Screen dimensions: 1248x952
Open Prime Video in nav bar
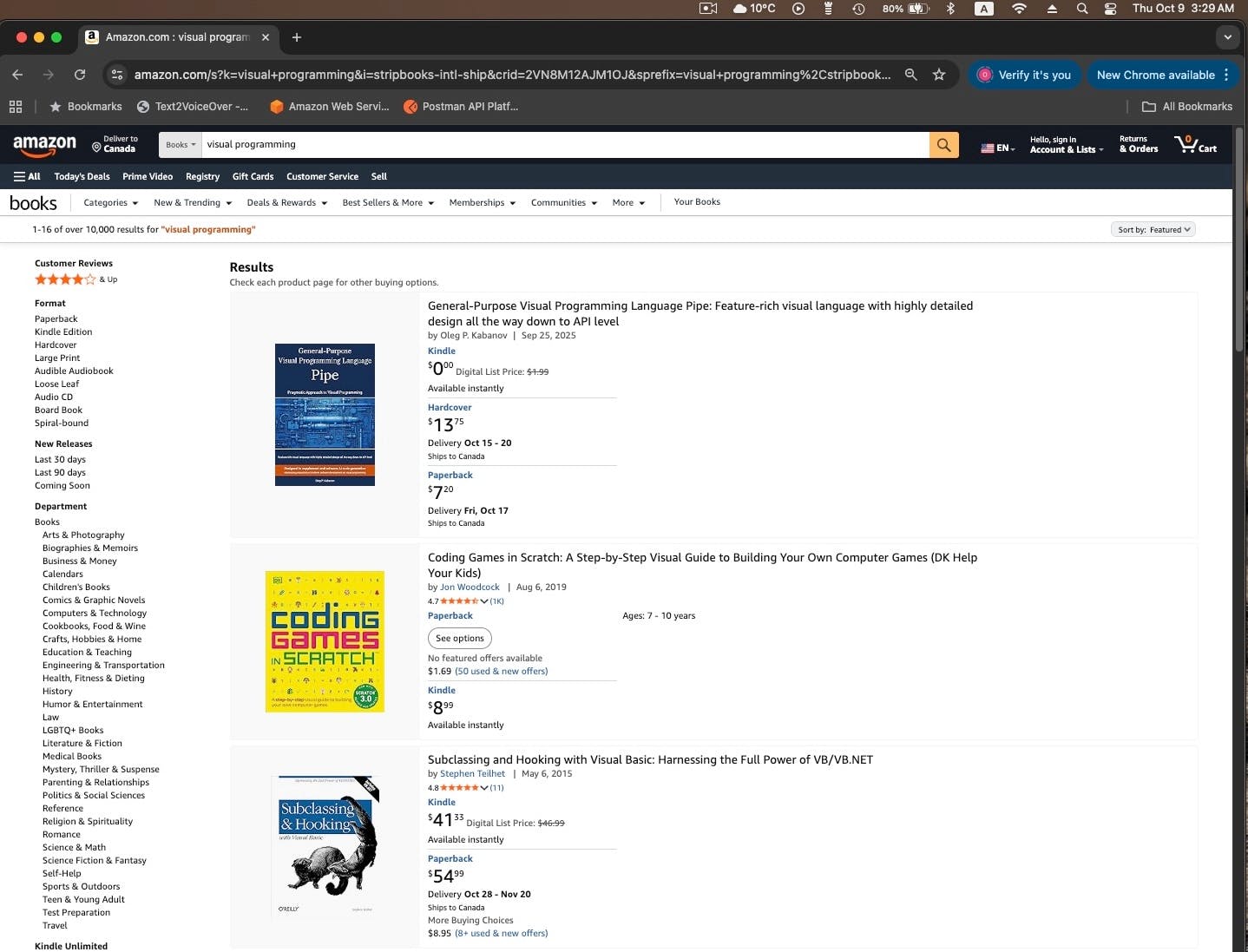coord(148,176)
